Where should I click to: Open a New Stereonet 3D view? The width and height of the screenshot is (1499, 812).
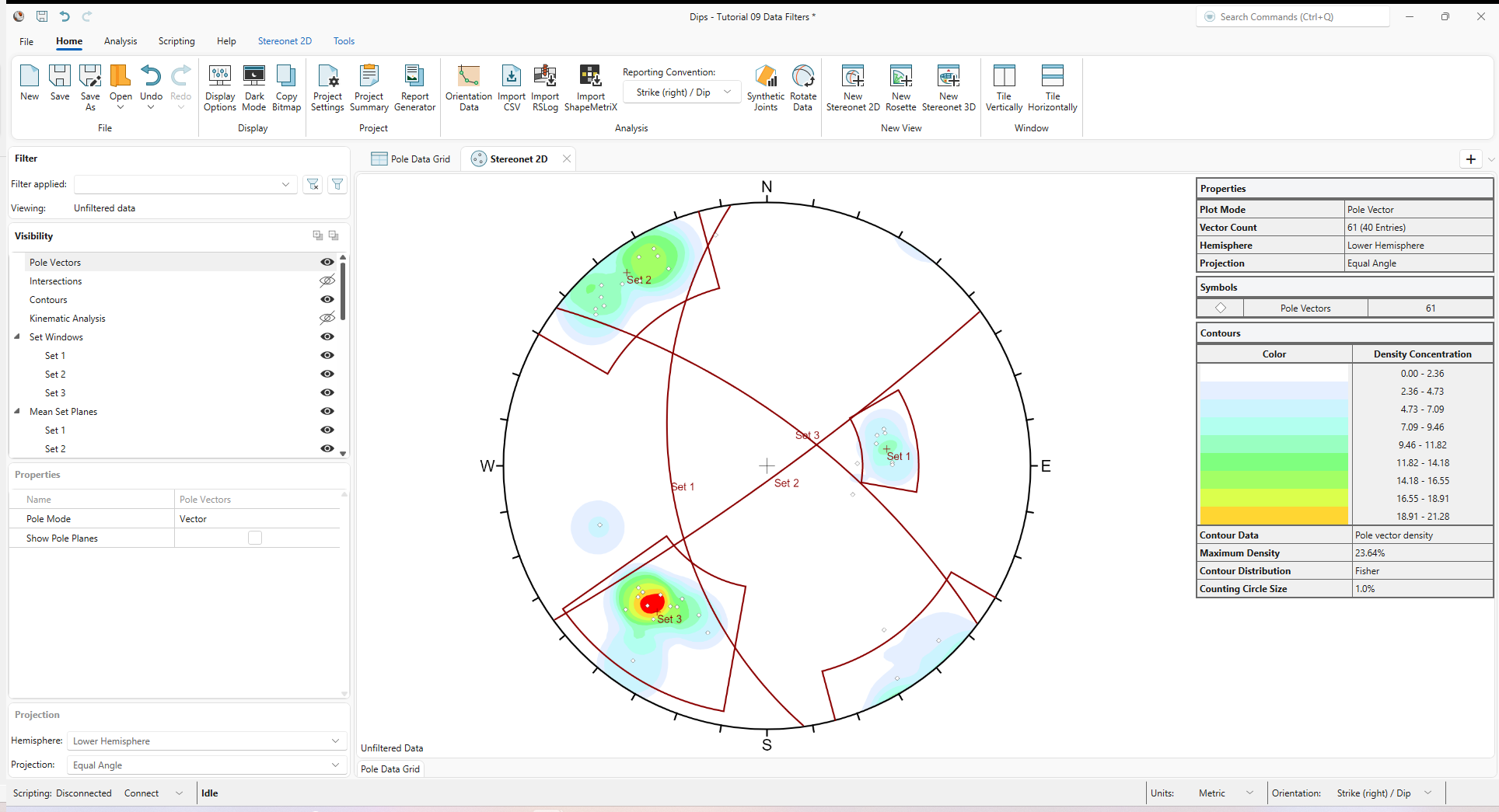pos(949,87)
